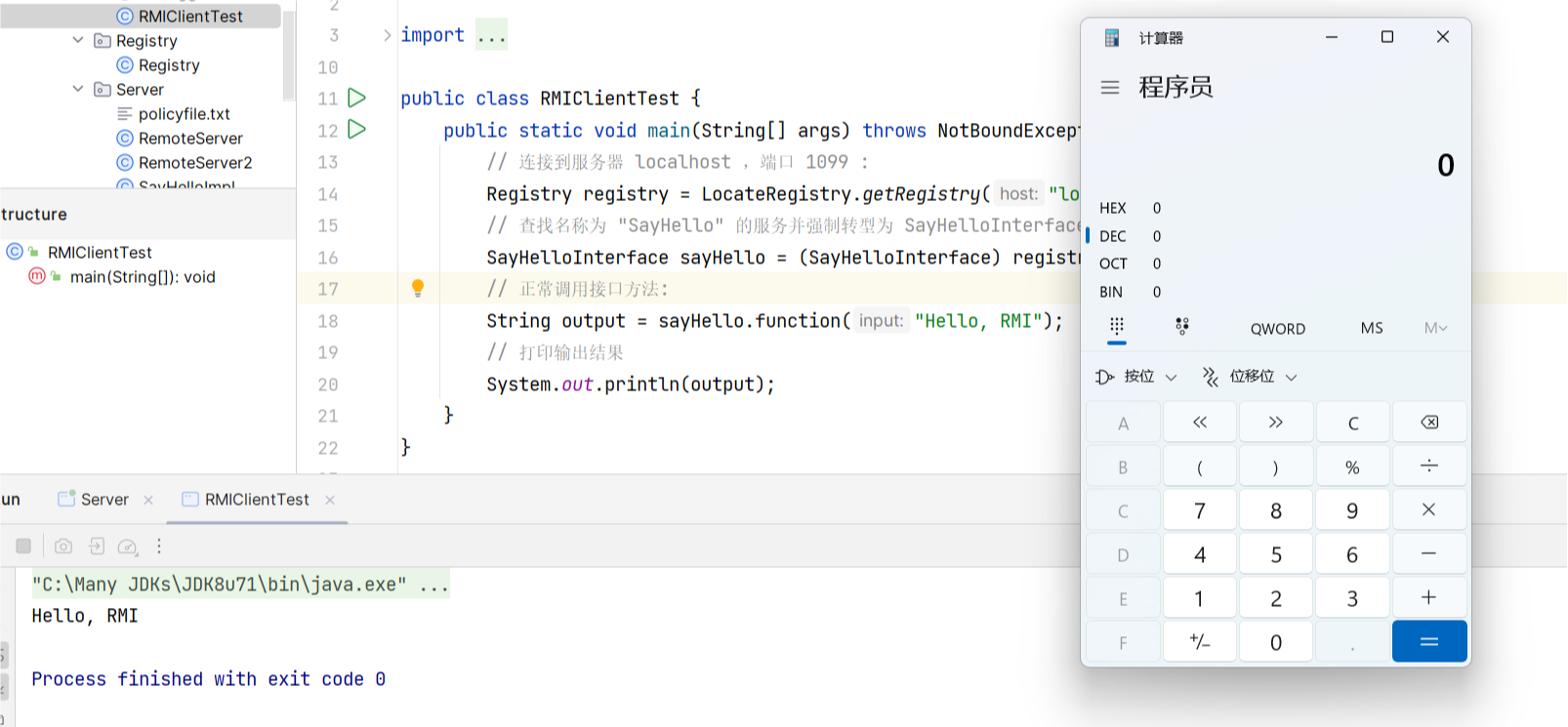Click the camera icon in Run toolbar

click(63, 546)
